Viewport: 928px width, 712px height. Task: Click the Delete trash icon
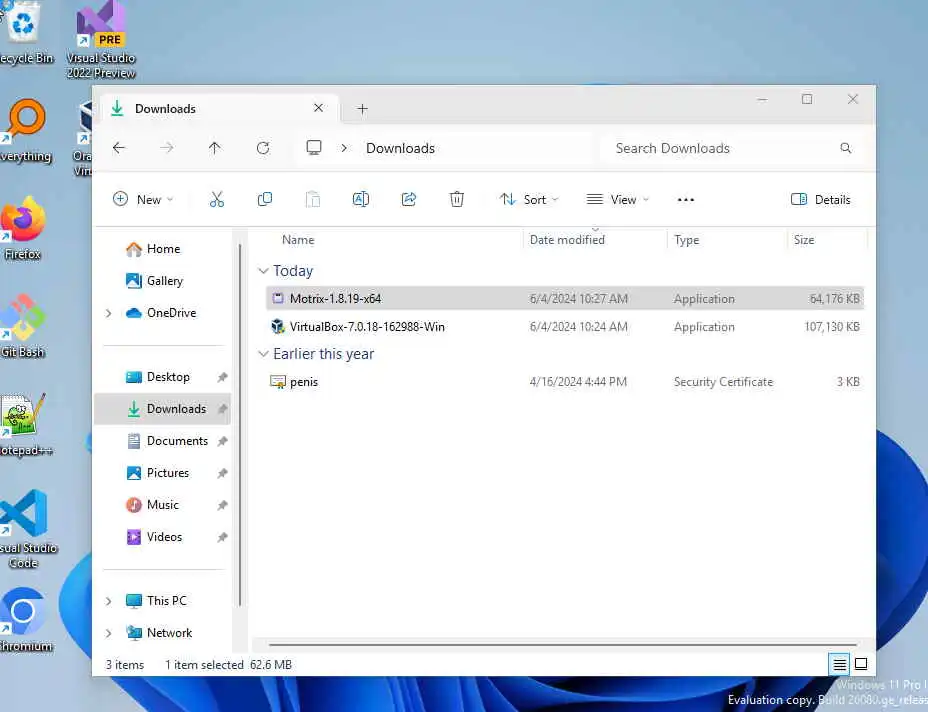click(456, 199)
